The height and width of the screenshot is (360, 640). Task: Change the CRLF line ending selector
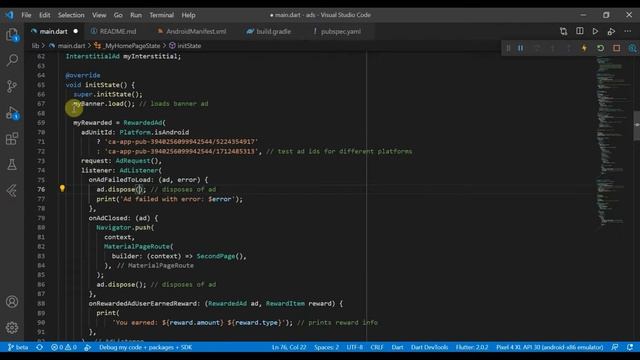click(377, 347)
